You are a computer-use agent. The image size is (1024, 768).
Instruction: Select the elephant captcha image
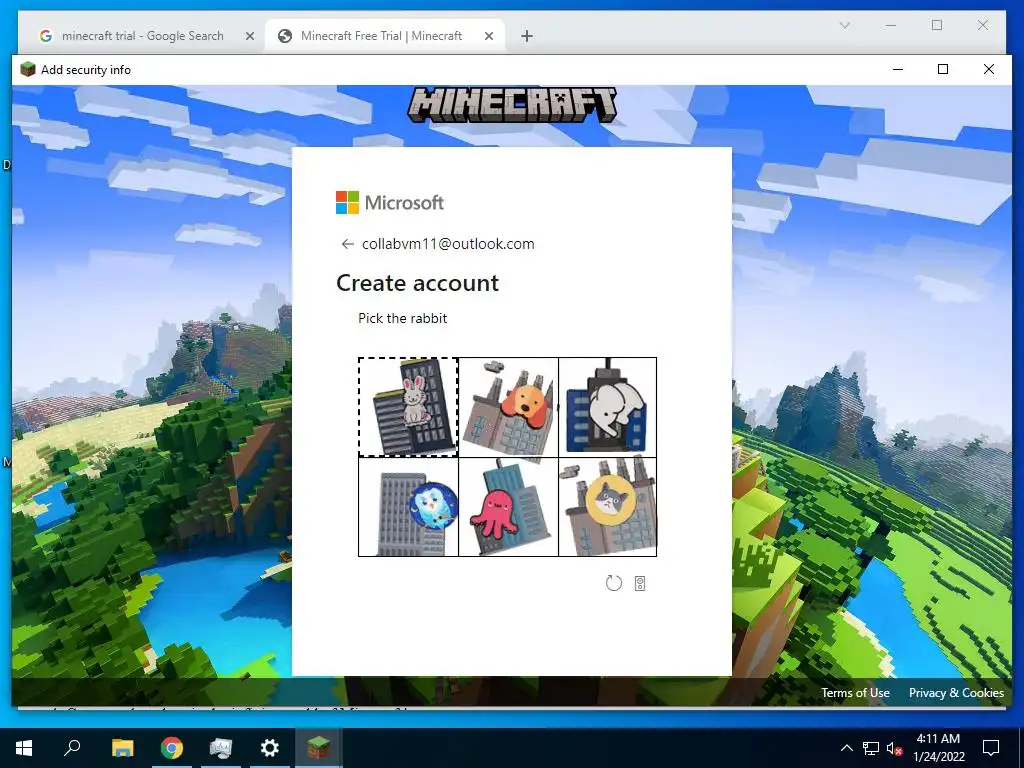607,407
